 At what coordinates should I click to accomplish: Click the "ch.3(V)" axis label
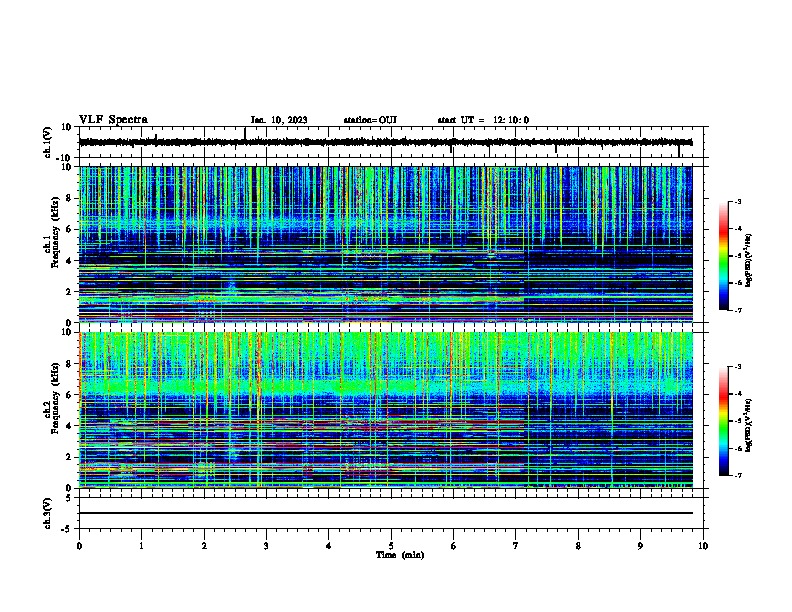click(47, 513)
